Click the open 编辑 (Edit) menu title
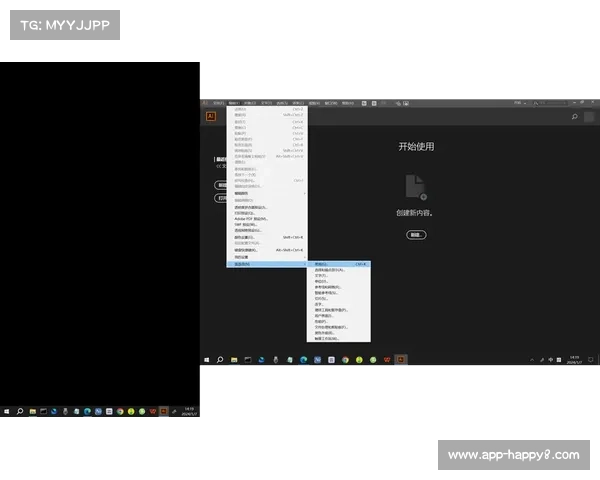600x480 pixels. click(234, 103)
